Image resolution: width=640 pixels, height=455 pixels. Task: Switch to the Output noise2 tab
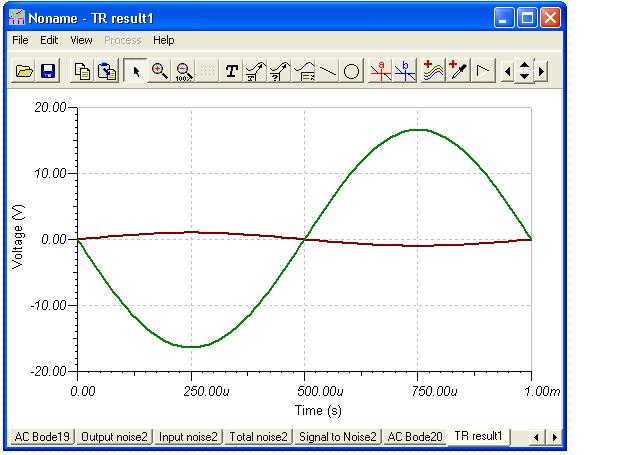[114, 437]
